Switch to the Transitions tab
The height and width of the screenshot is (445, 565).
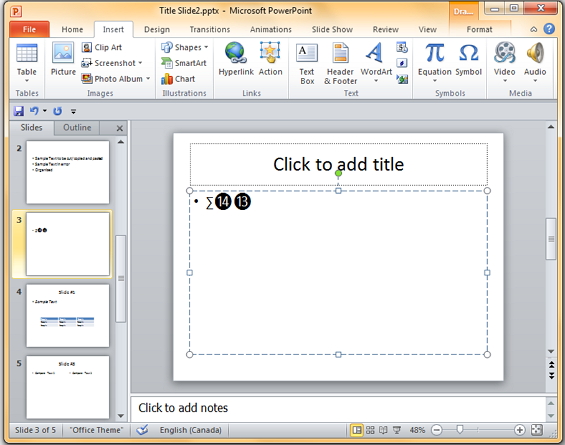click(210, 30)
